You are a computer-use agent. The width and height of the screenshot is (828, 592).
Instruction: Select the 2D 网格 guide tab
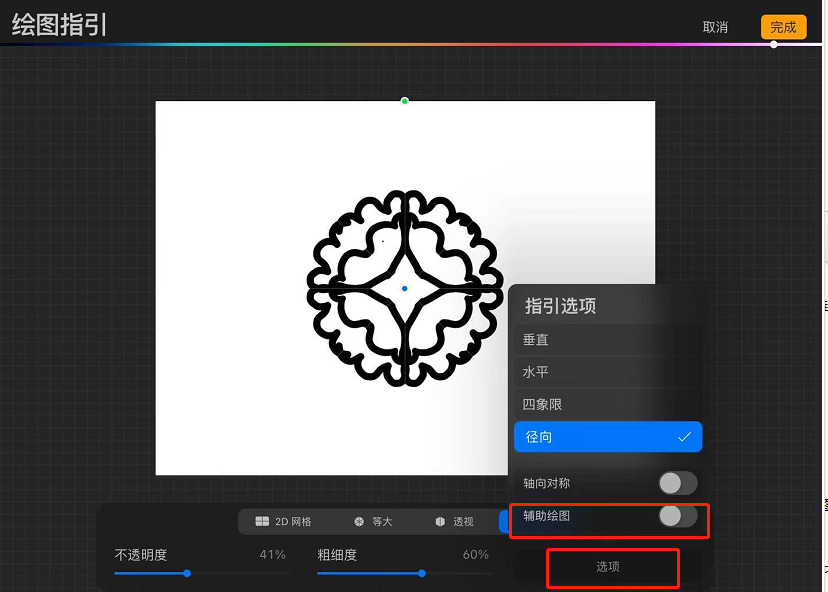click(284, 521)
